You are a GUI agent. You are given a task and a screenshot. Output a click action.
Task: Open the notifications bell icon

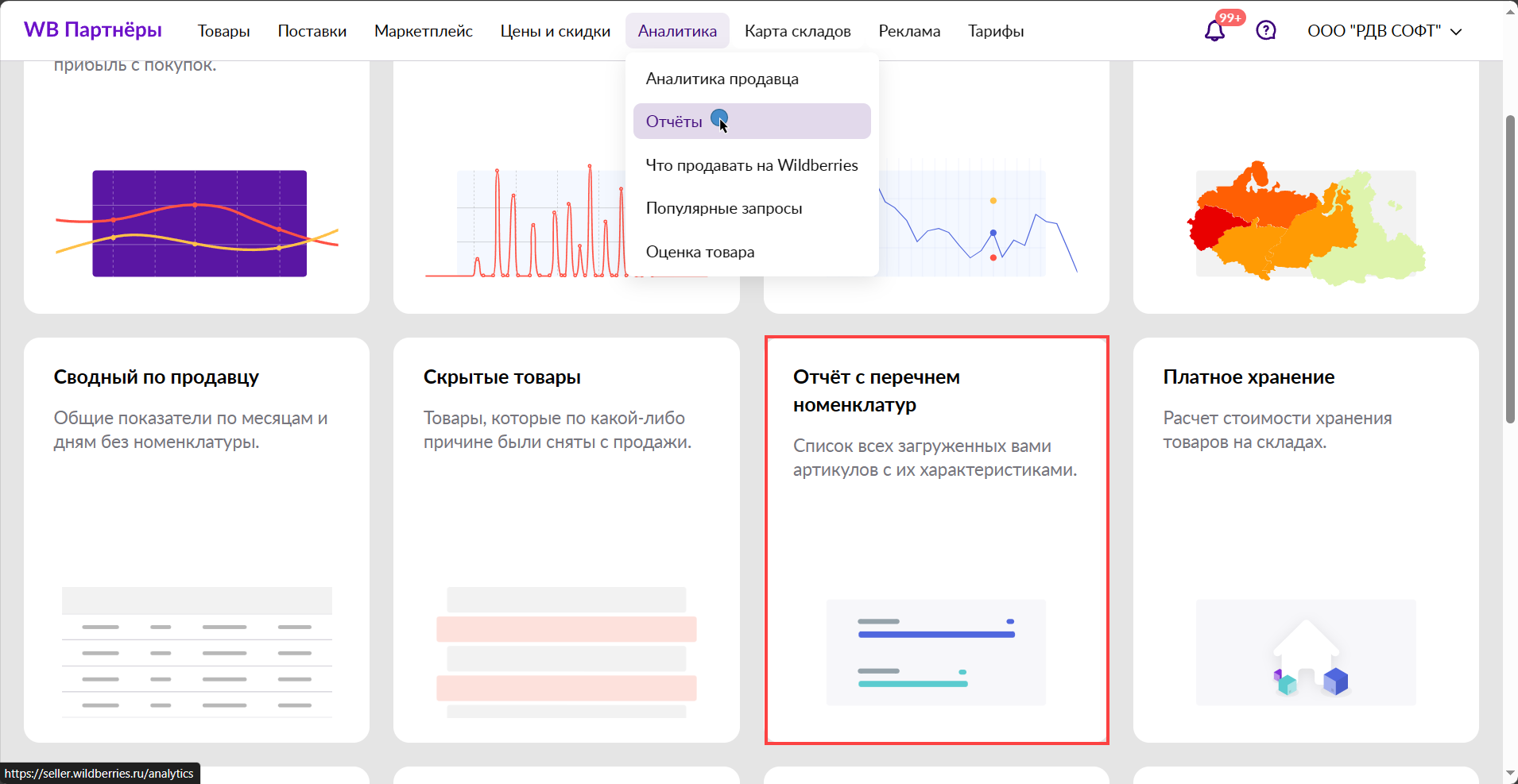(x=1214, y=31)
